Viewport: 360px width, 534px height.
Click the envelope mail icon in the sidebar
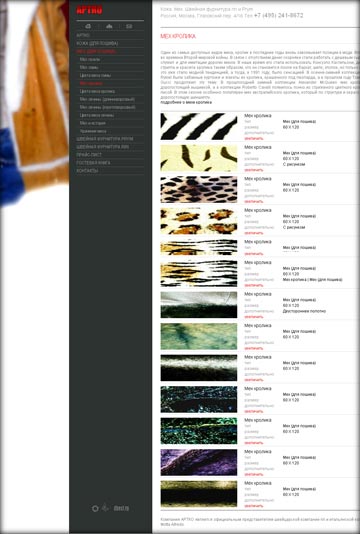tap(129, 26)
